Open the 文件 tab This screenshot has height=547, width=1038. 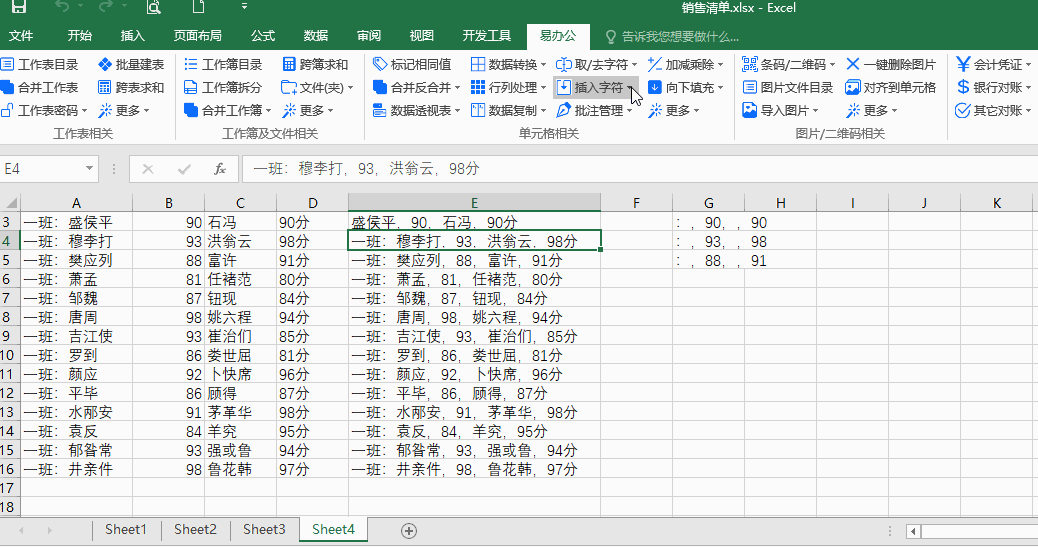pos(21,36)
